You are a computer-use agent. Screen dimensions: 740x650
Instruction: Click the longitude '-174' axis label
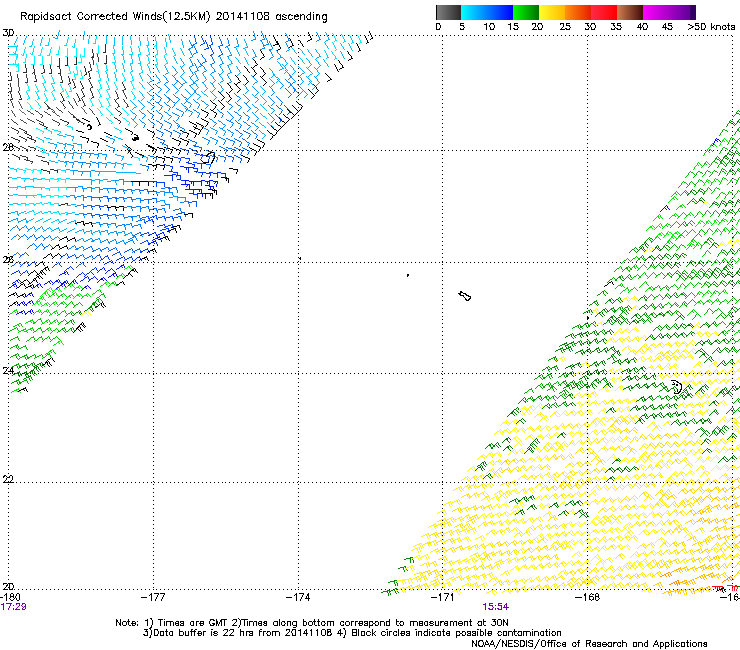pos(298,597)
